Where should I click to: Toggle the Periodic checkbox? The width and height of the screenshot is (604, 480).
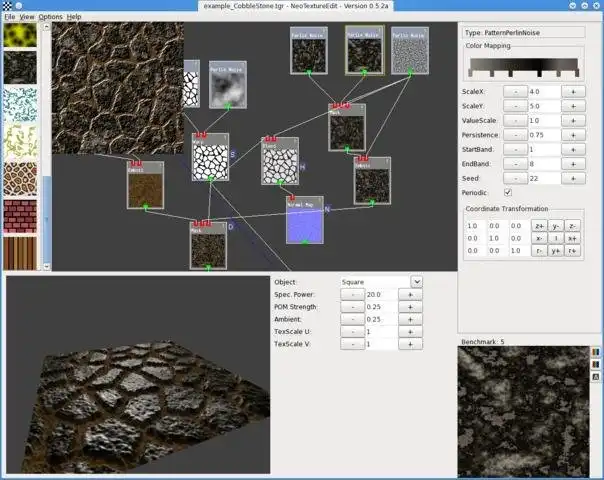tap(508, 191)
